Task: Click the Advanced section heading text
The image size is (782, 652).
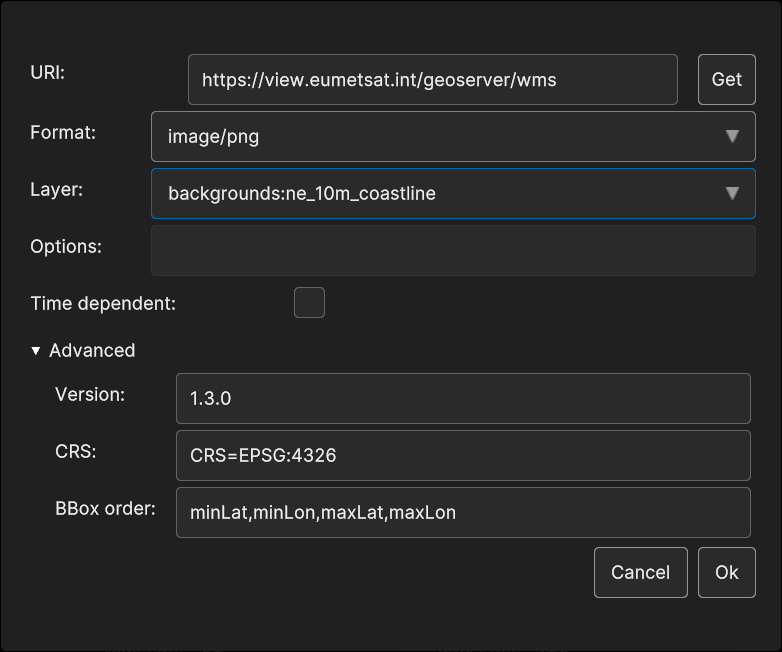Action: 92,351
